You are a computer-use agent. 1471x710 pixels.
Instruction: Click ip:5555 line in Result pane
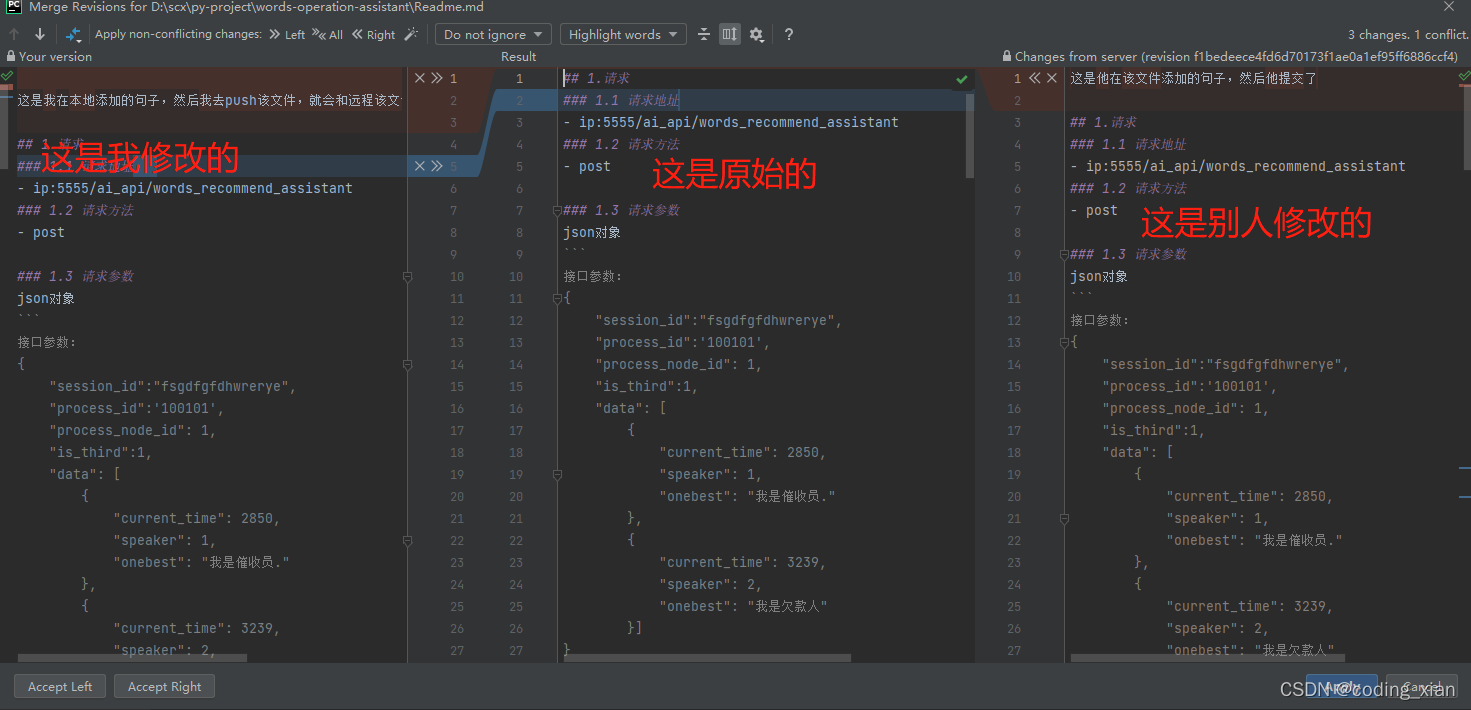coord(731,122)
